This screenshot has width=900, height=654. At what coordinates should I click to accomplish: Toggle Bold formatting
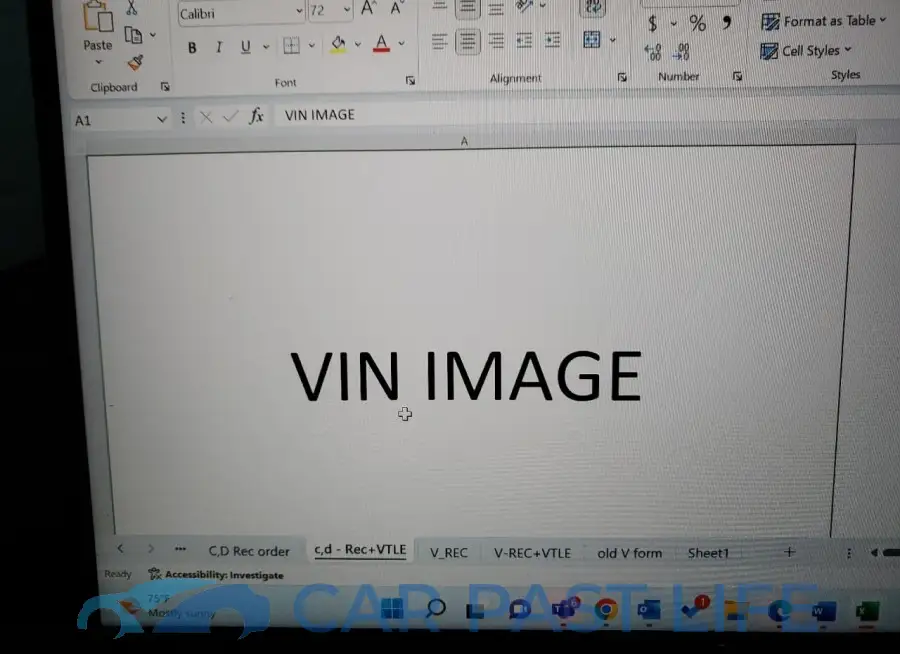pyautogui.click(x=192, y=48)
